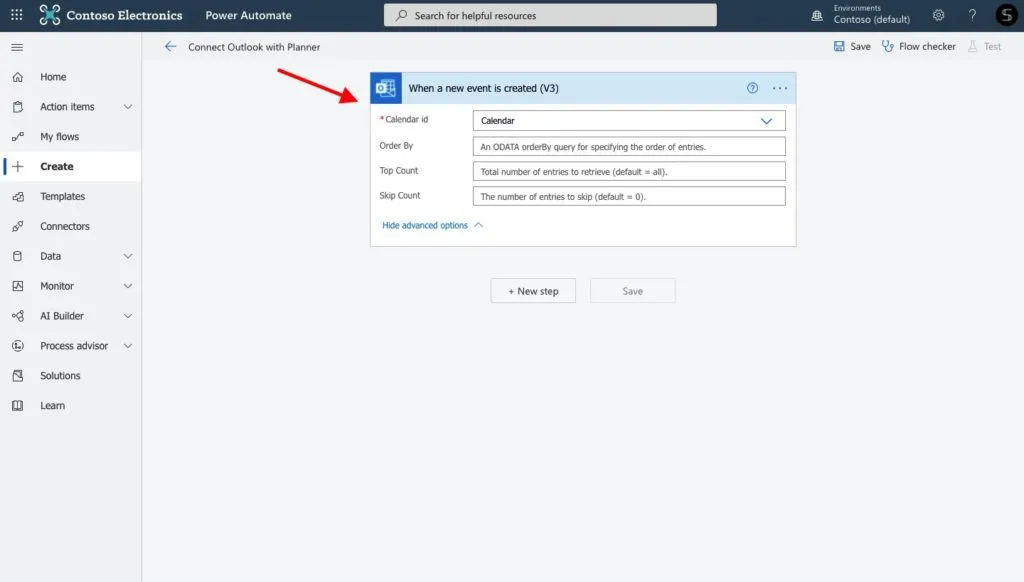The width and height of the screenshot is (1024, 582).
Task: Select Connectors in the sidebar
Action: pos(65,226)
